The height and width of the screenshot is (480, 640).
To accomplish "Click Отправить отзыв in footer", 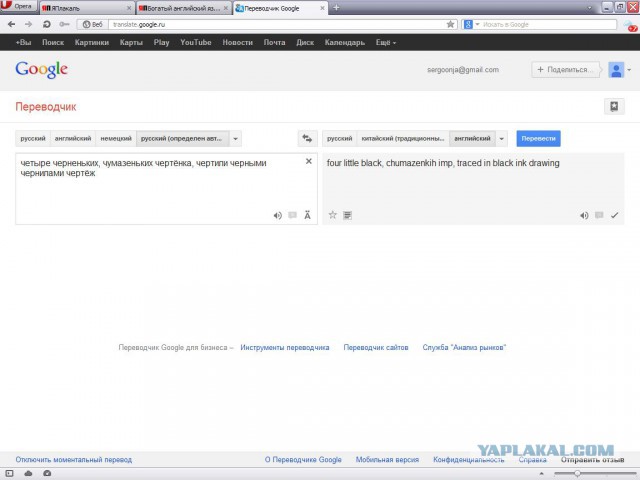I will click(592, 460).
